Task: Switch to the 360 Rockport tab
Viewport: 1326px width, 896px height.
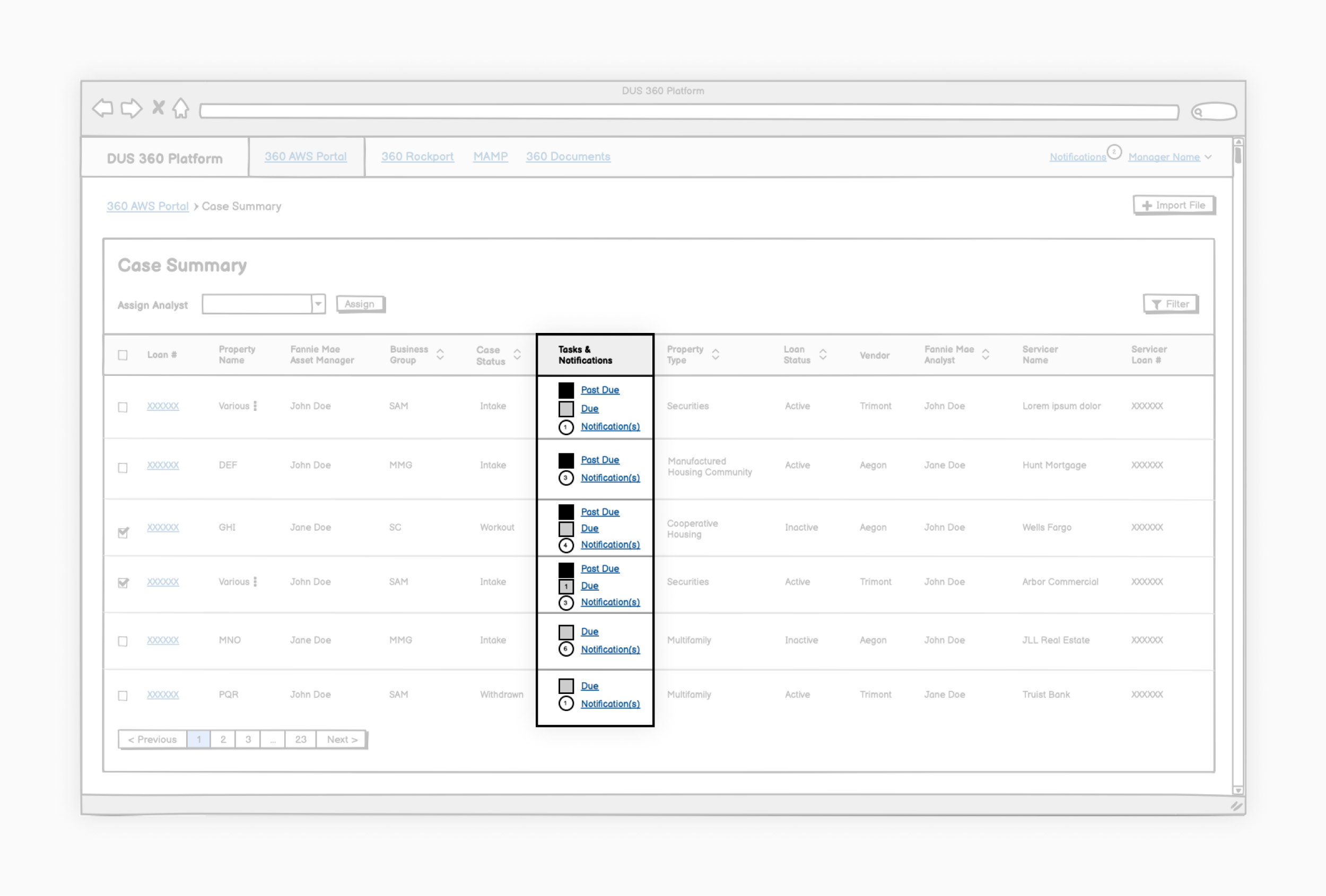Action: pyautogui.click(x=417, y=156)
